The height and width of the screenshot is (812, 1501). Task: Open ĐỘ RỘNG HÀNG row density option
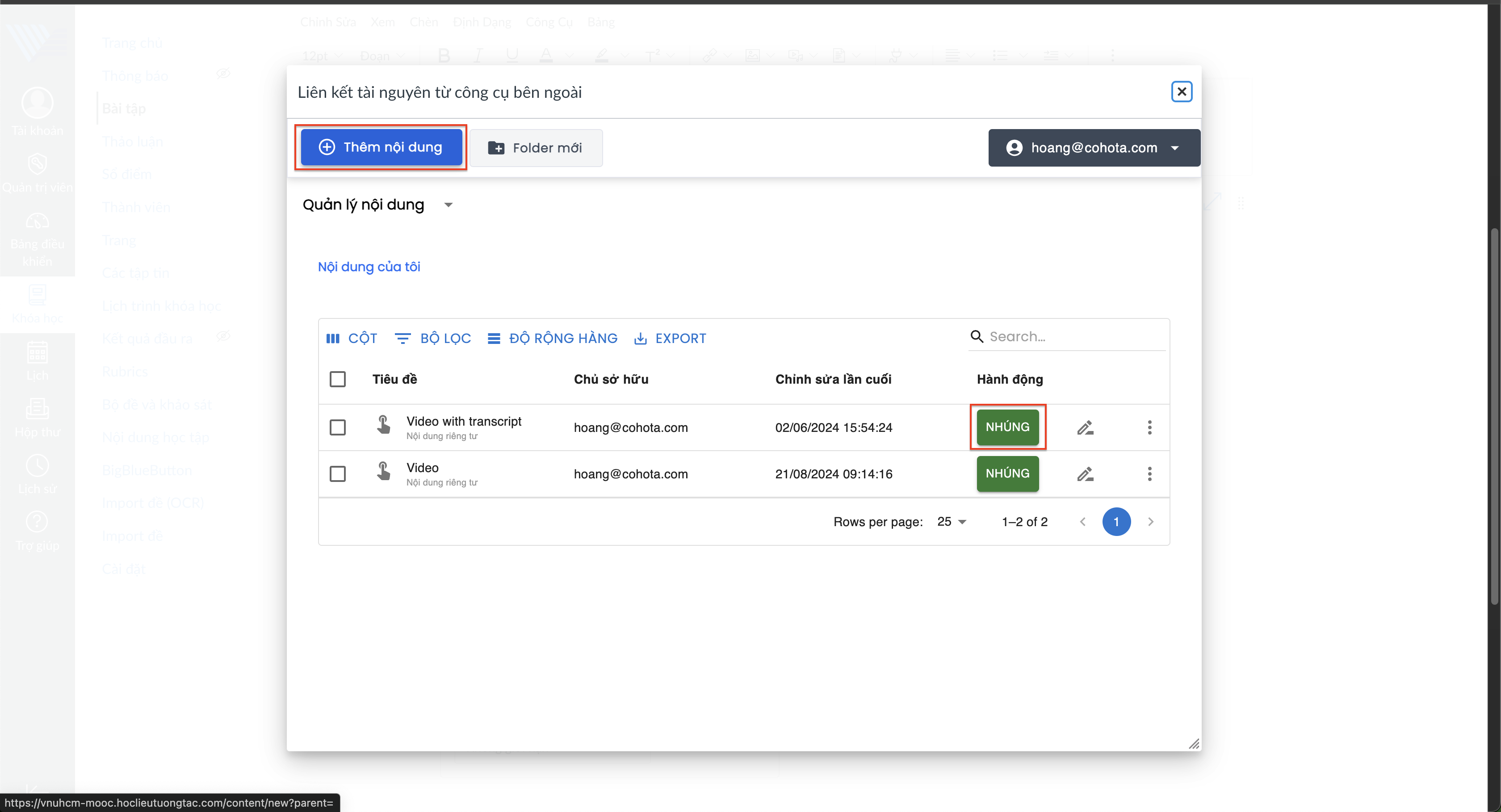pos(552,339)
